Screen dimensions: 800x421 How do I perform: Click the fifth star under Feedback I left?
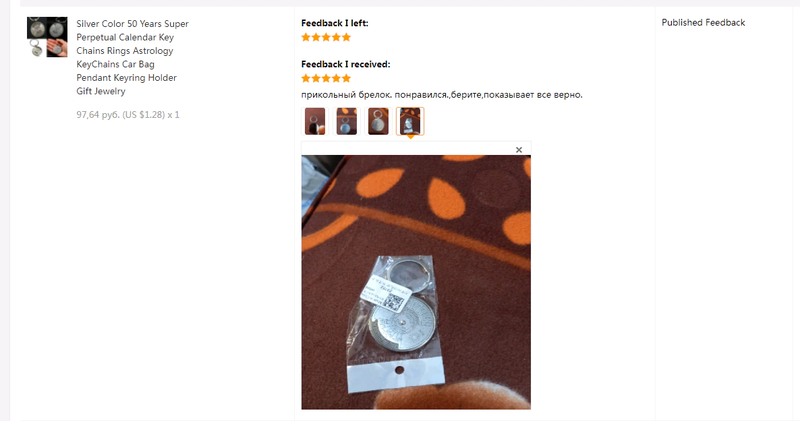pos(346,37)
